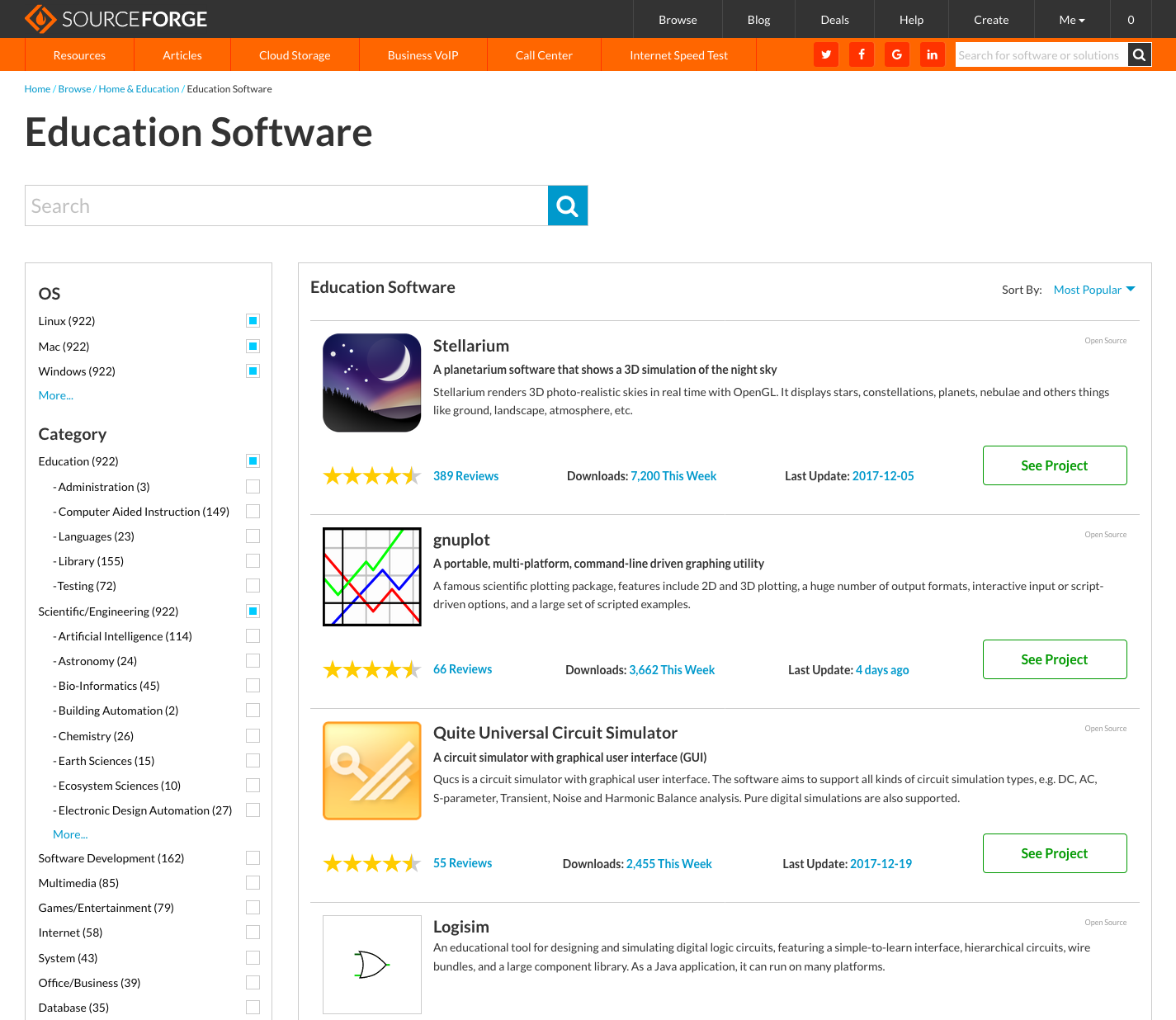
Task: Expand More OS options
Action: [x=56, y=395]
